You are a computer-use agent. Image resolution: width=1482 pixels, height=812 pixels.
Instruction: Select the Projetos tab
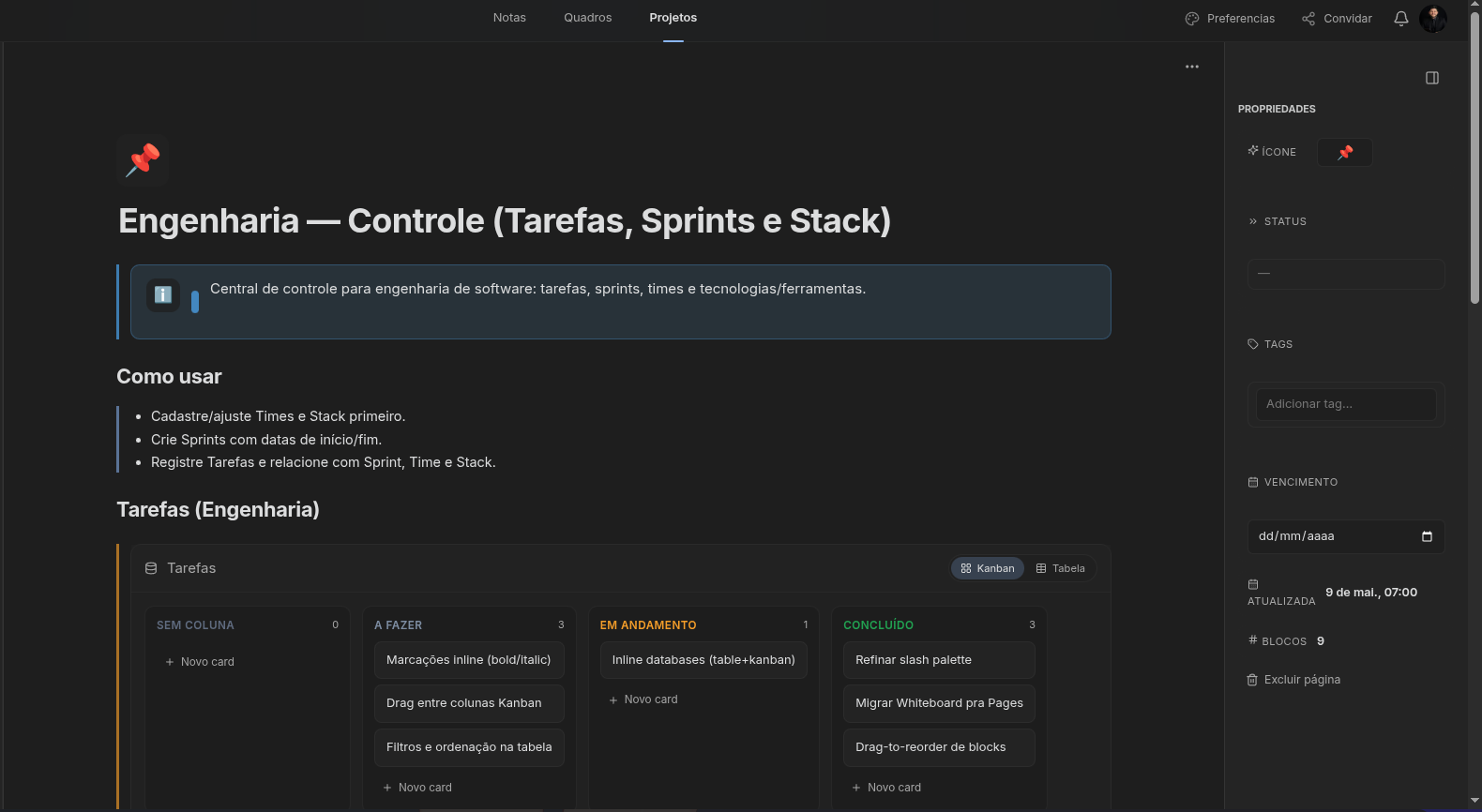[x=673, y=18]
